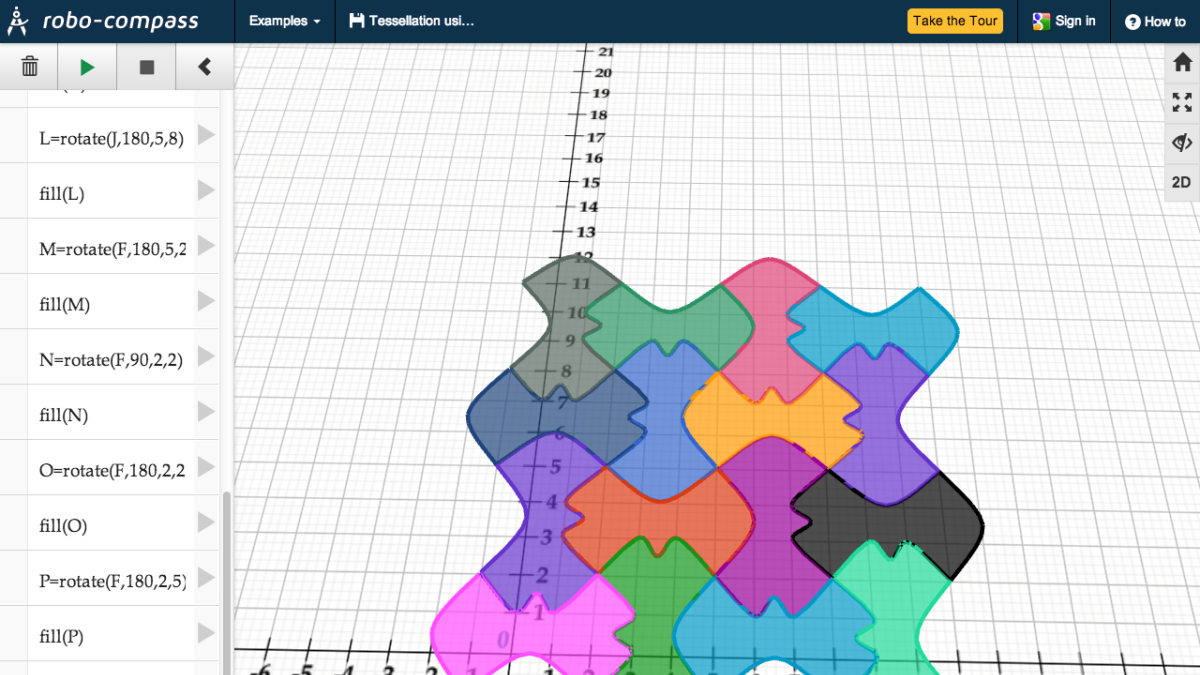The width and height of the screenshot is (1200, 675).
Task: Sign in with the Google sign-in button
Action: point(1063,20)
